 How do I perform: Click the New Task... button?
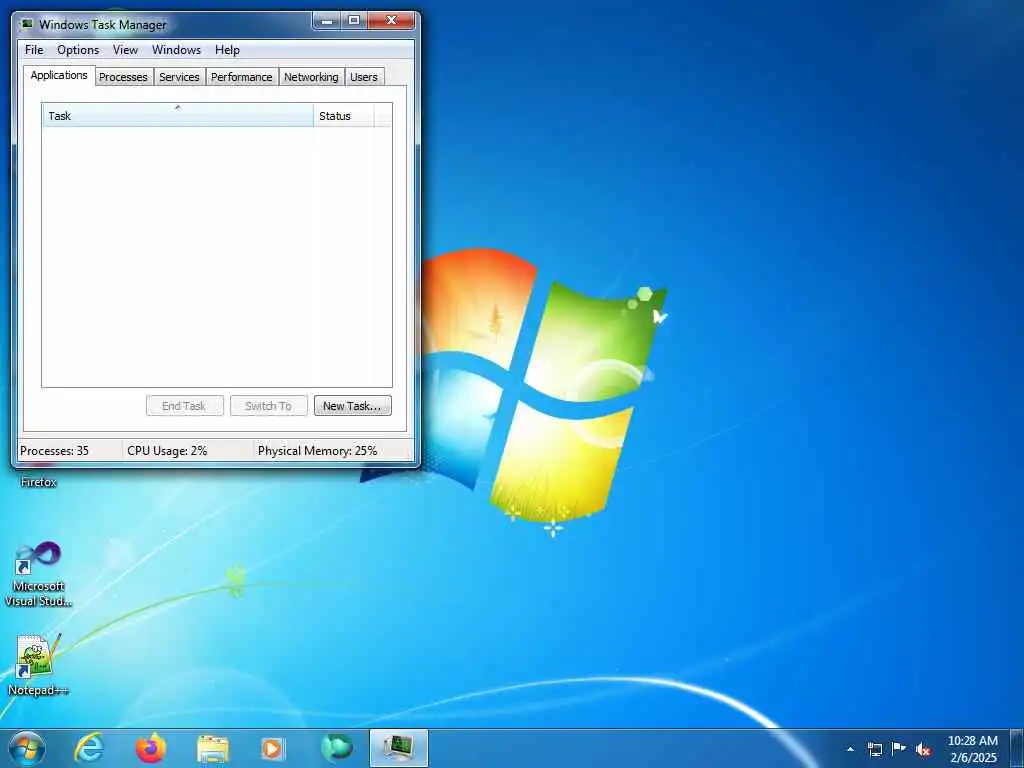[x=353, y=406]
